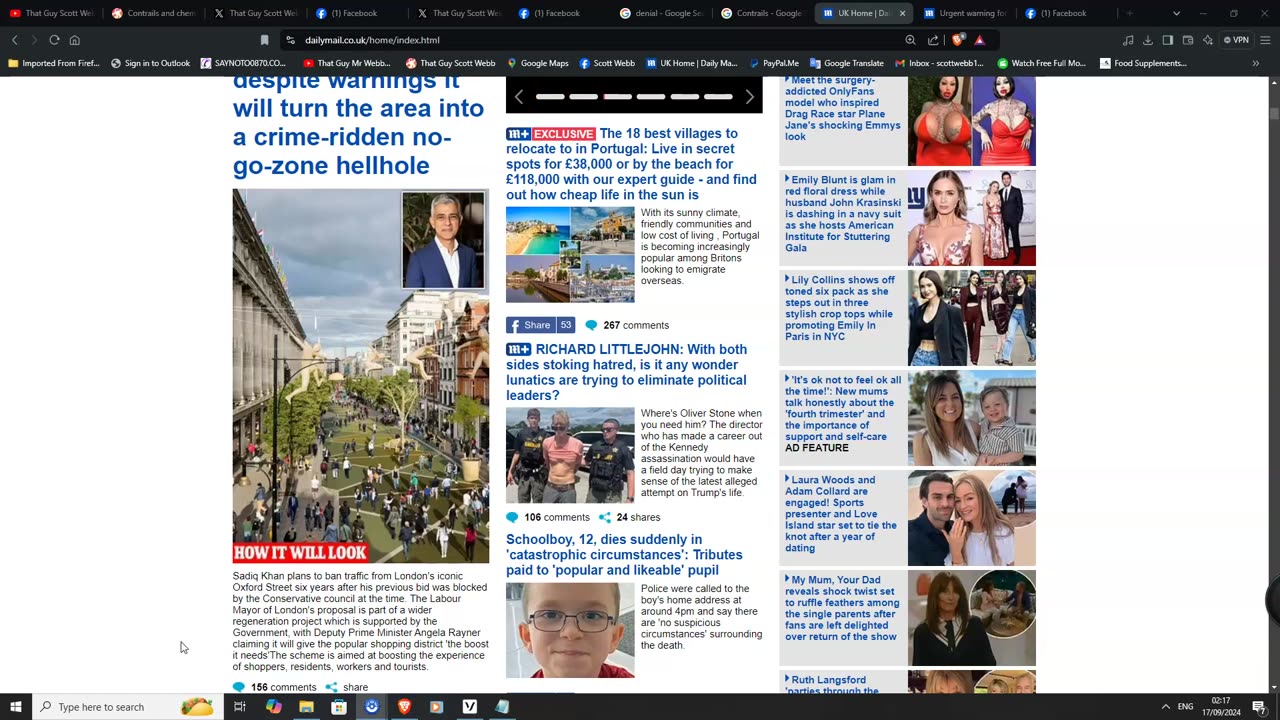Click Facebook Share button with 53 count

tap(540, 325)
